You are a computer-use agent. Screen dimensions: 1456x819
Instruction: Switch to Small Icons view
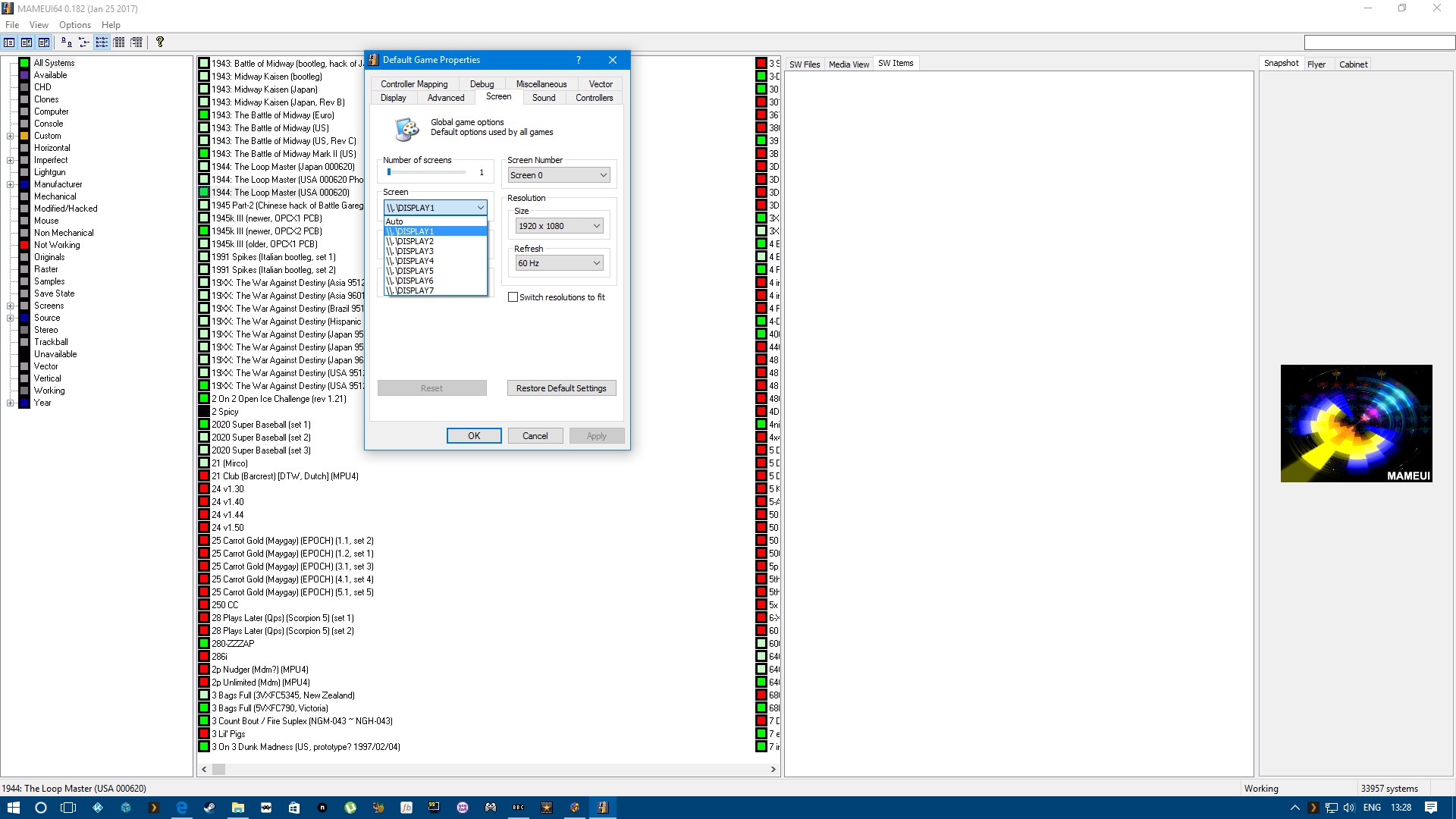(84, 42)
